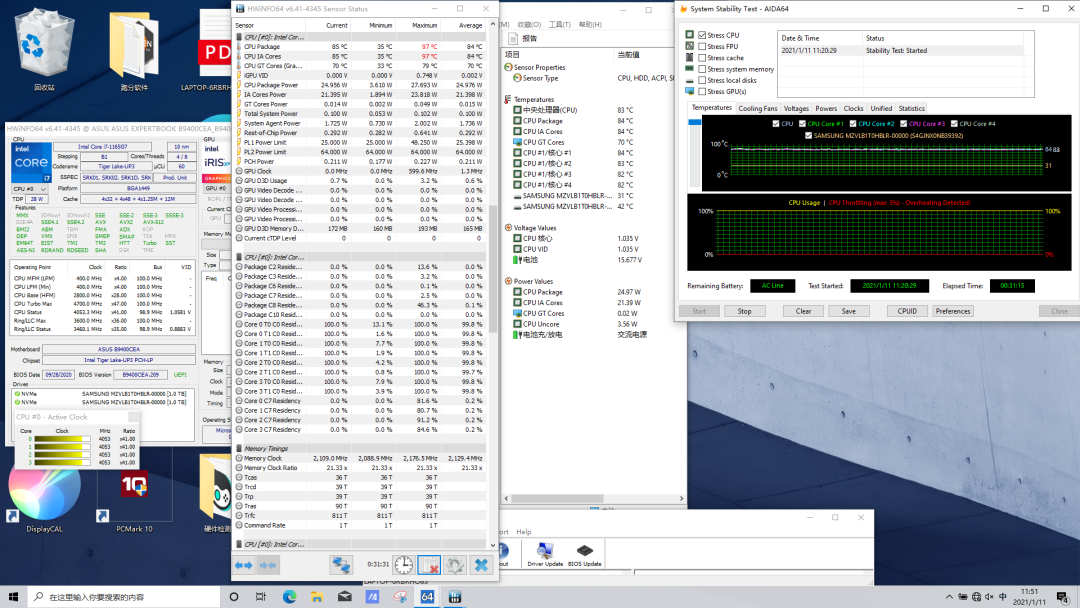Screen dimensions: 1080x608
Task: Click the Preferences button
Action: (x=952, y=311)
